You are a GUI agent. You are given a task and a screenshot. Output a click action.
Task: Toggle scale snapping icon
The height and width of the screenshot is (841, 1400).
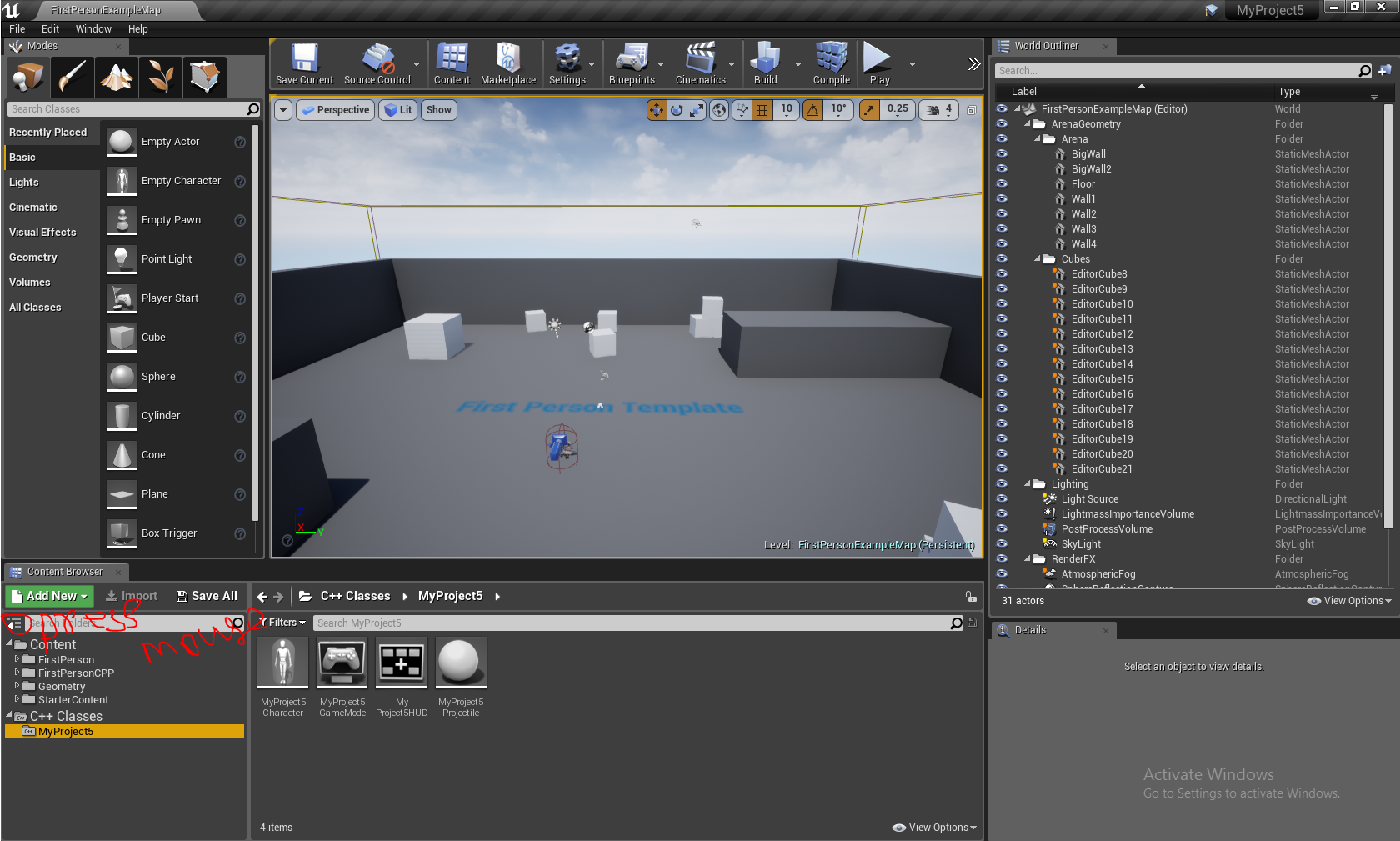tap(869, 110)
